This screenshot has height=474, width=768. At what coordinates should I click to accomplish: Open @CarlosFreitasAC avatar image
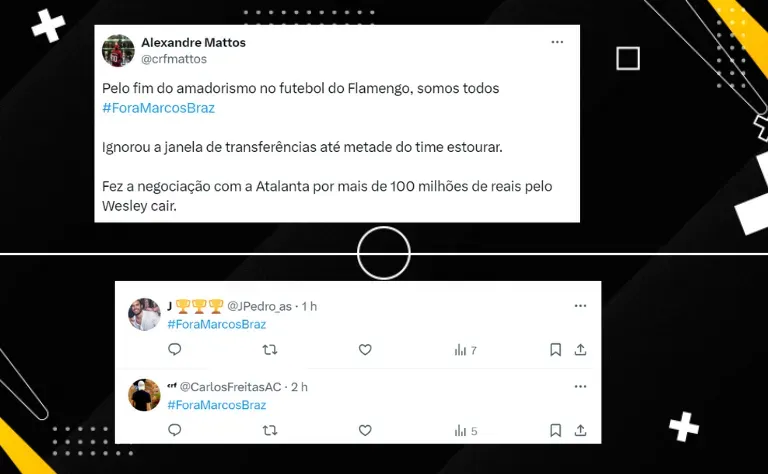click(x=144, y=395)
